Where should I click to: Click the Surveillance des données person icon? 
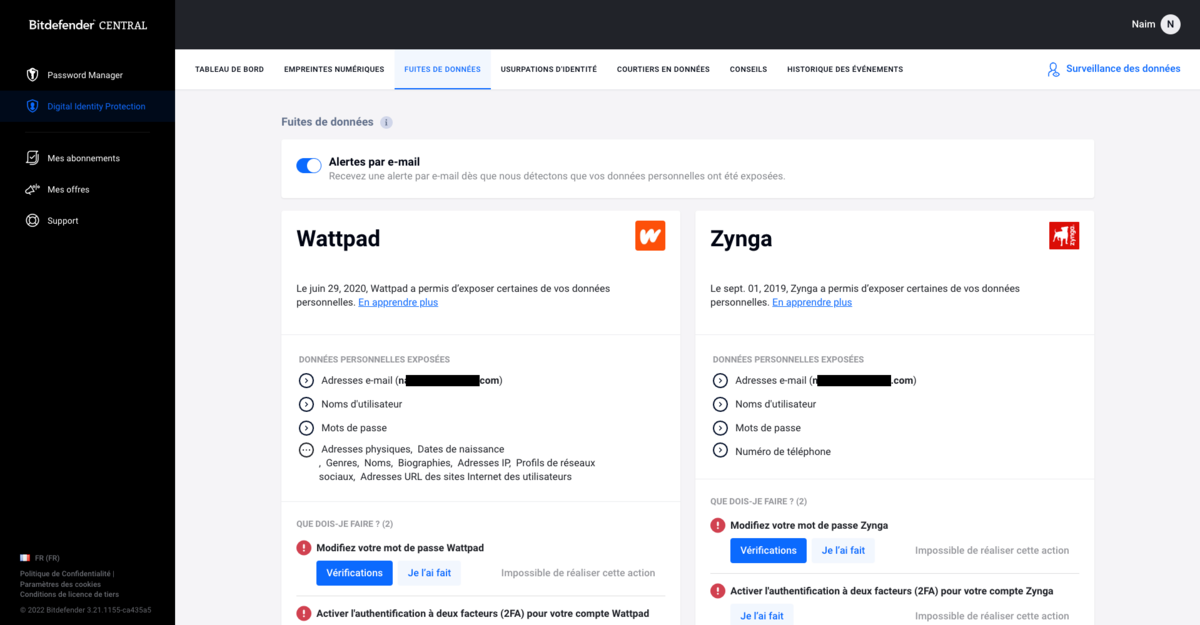coord(1053,69)
